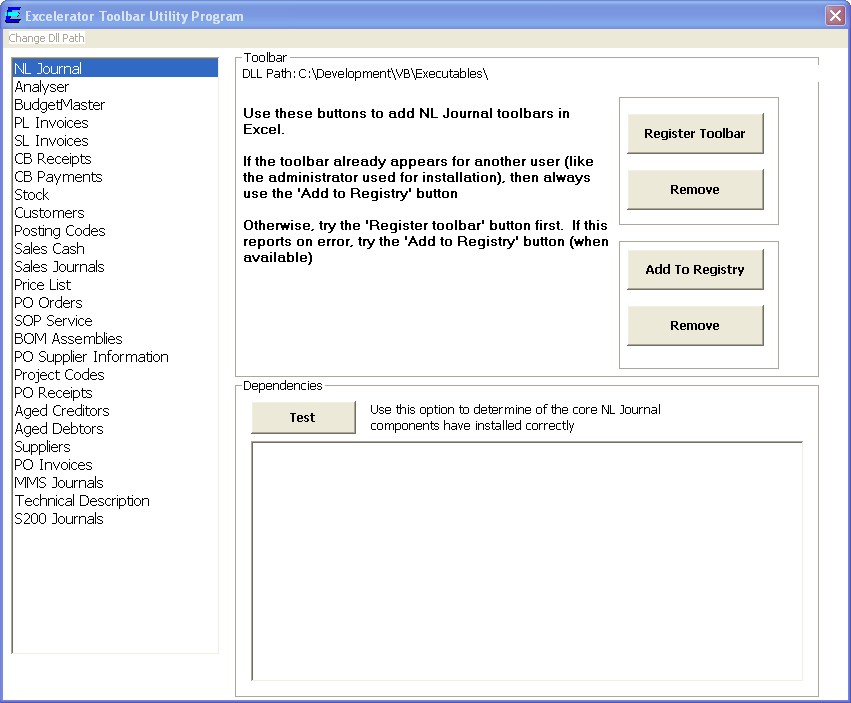
Task: Pick Stock from the module list
Action: [x=115, y=194]
